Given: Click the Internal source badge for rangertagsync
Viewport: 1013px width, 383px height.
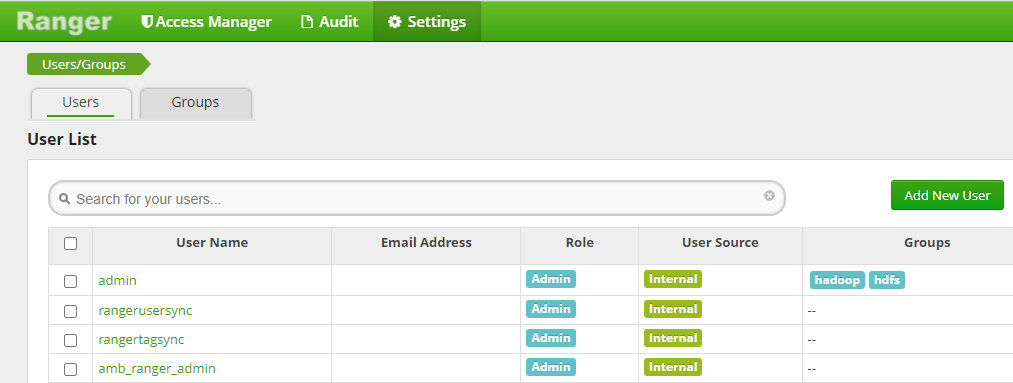Looking at the screenshot, I should [673, 338].
